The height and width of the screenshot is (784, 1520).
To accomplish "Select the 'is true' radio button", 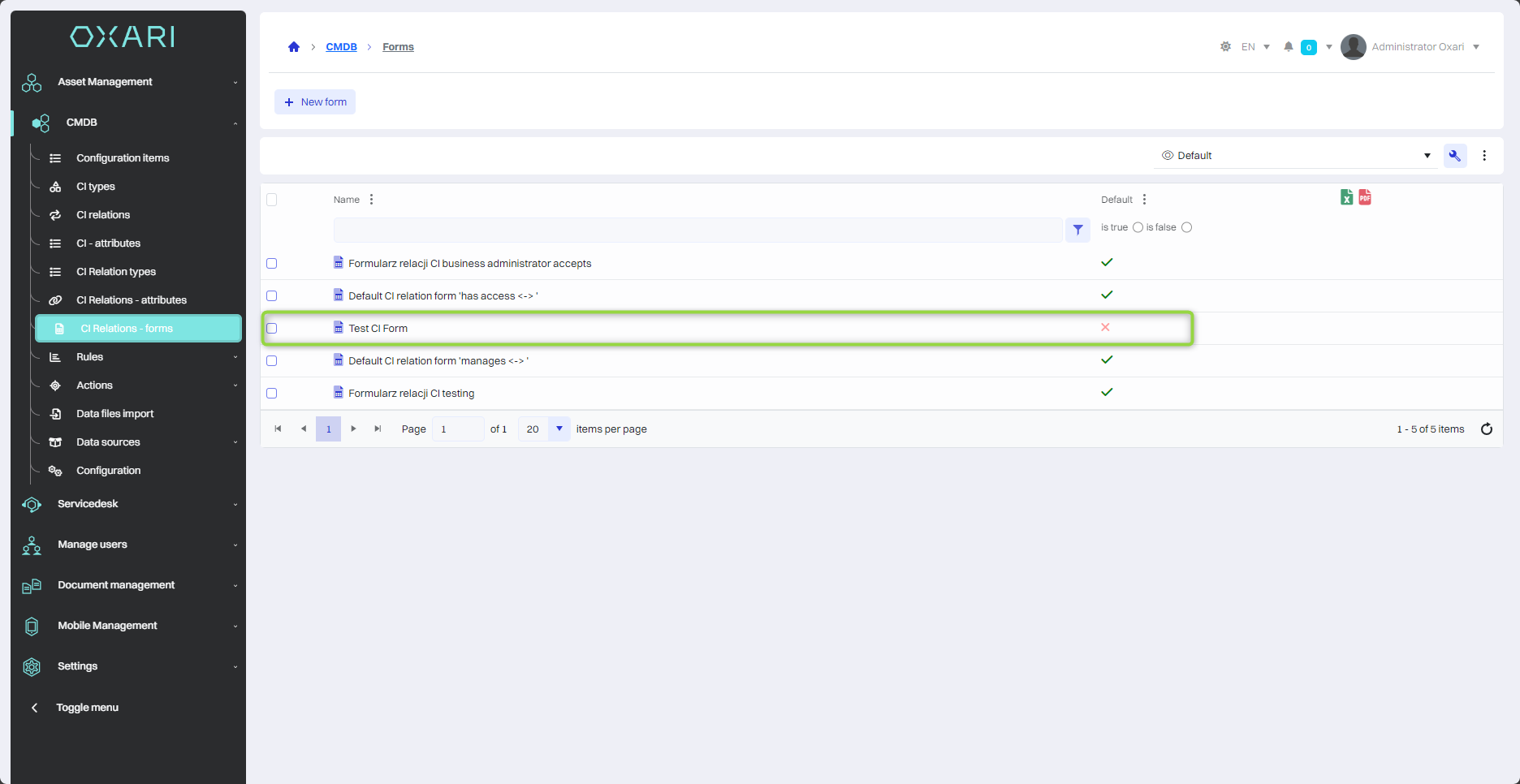I will coord(1138,227).
